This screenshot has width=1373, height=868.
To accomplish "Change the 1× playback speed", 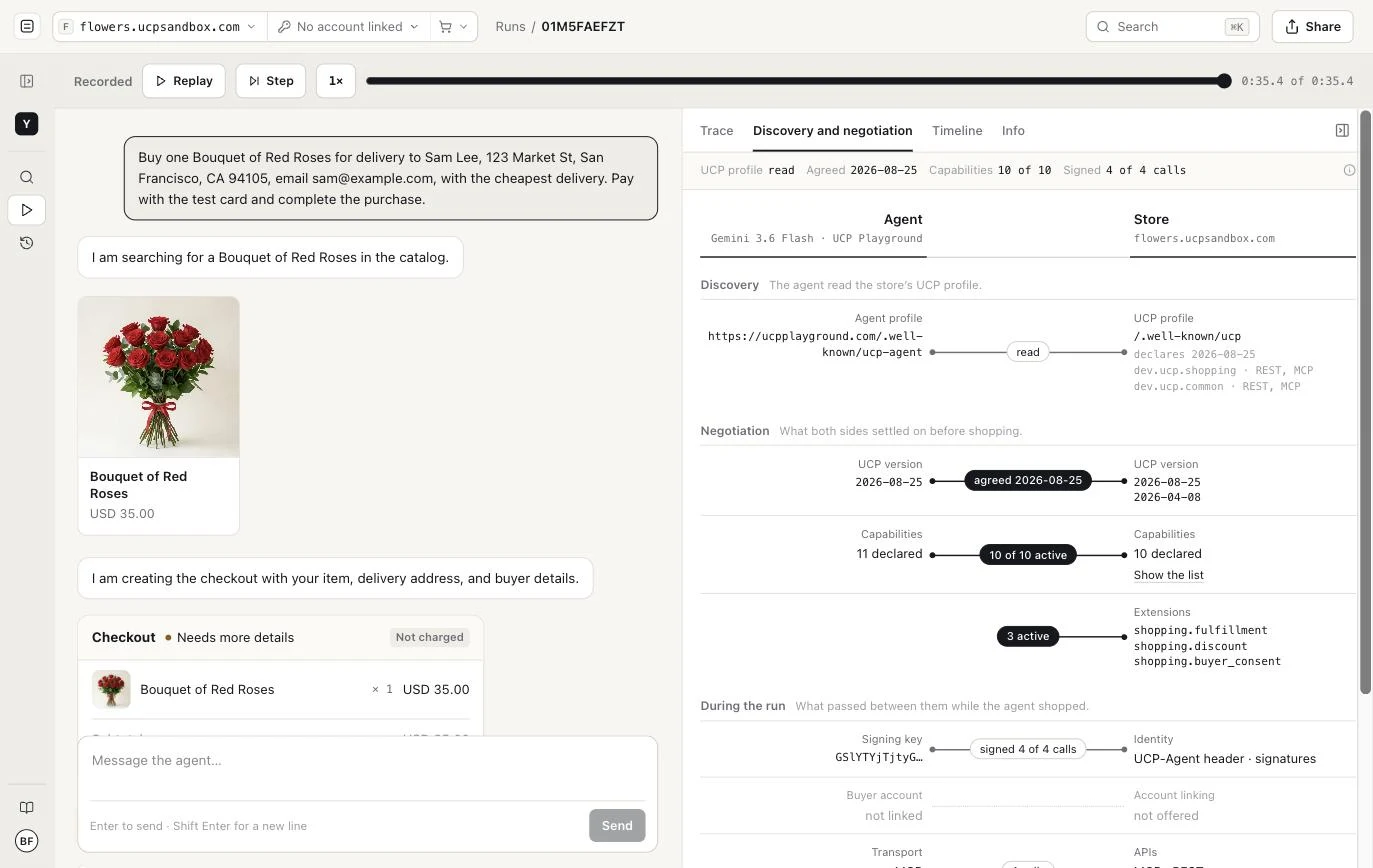I will point(336,81).
